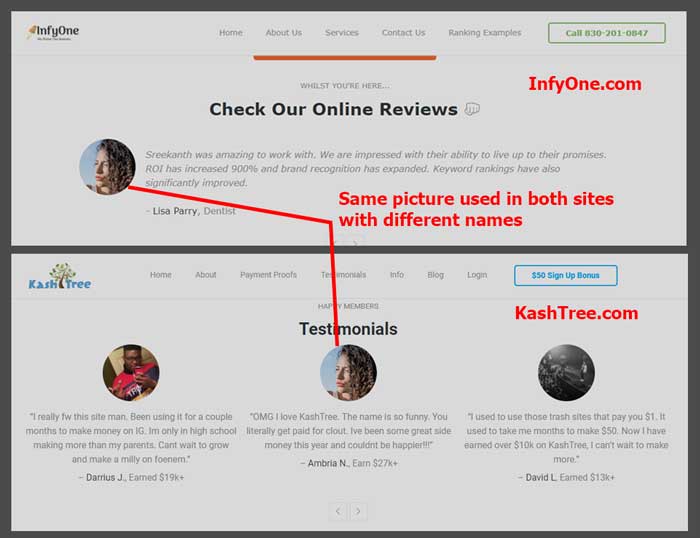Open Home on the InfyOne menu

[x=231, y=33]
